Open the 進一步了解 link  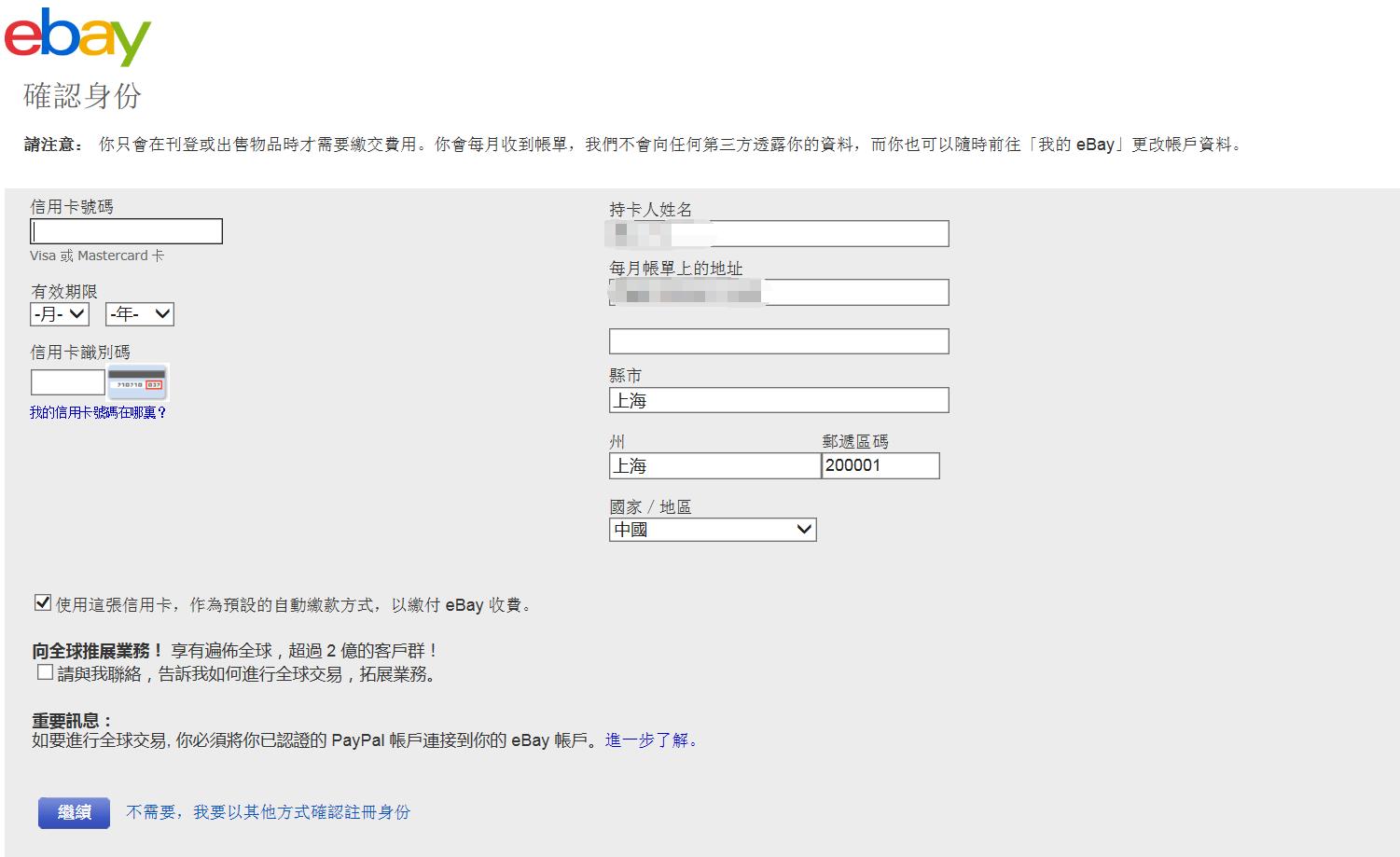coord(649,740)
